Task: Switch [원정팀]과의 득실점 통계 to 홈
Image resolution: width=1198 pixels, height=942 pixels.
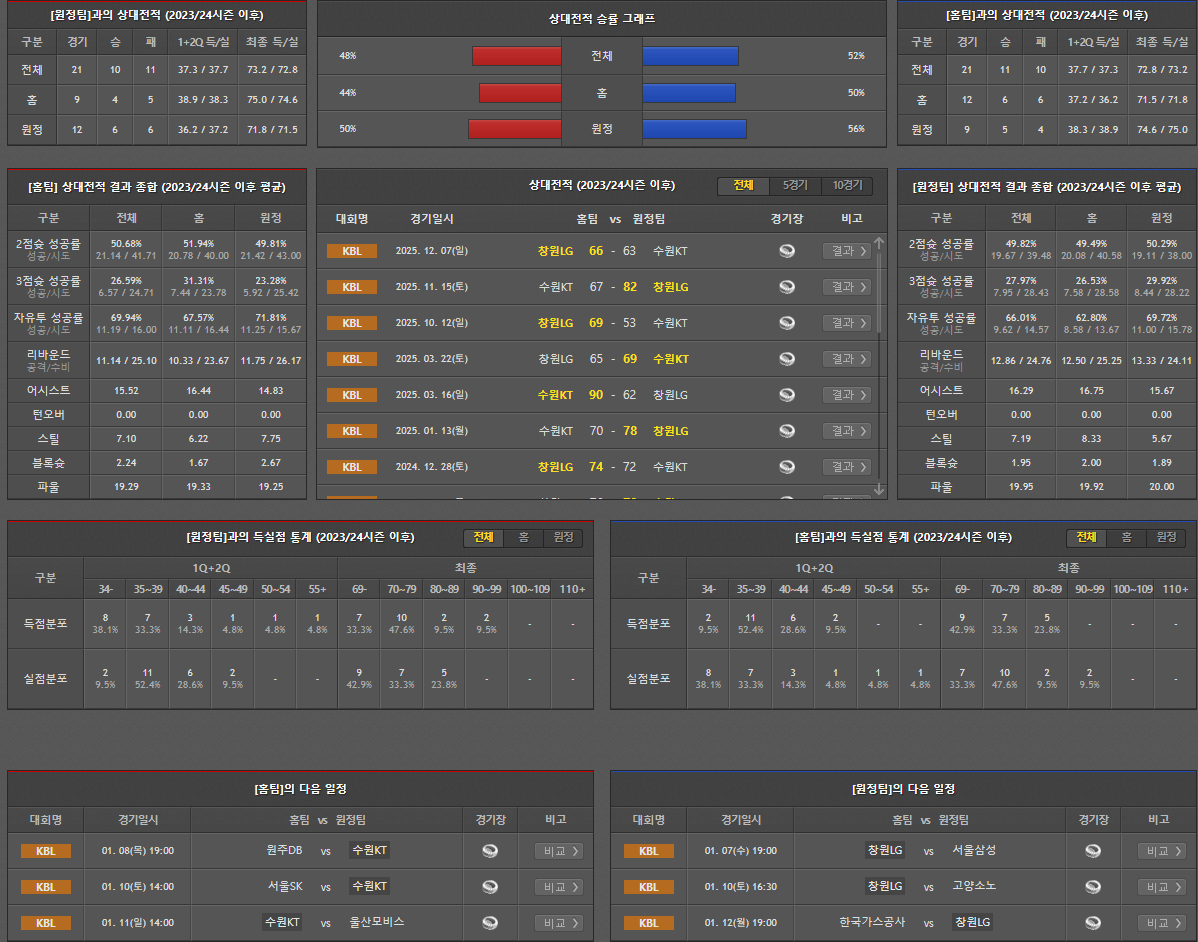Action: [523, 538]
